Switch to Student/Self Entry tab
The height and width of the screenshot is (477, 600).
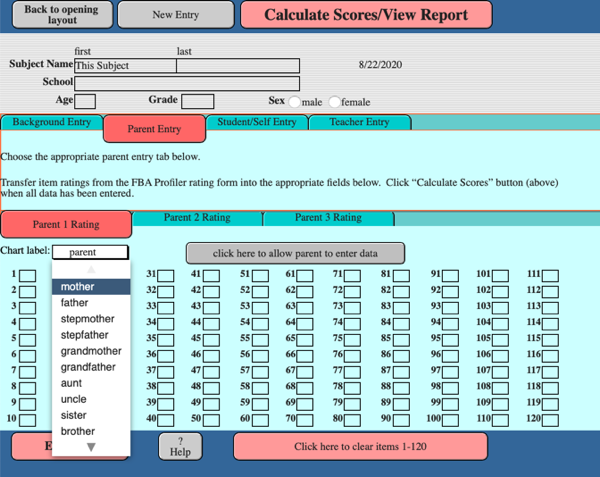256,123
